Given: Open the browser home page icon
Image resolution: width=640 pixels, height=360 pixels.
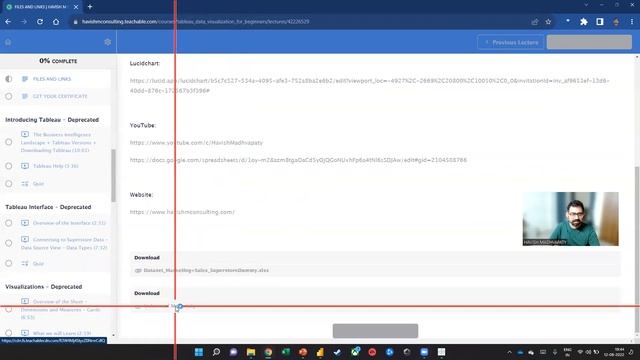Looking at the screenshot, I should (56, 22).
